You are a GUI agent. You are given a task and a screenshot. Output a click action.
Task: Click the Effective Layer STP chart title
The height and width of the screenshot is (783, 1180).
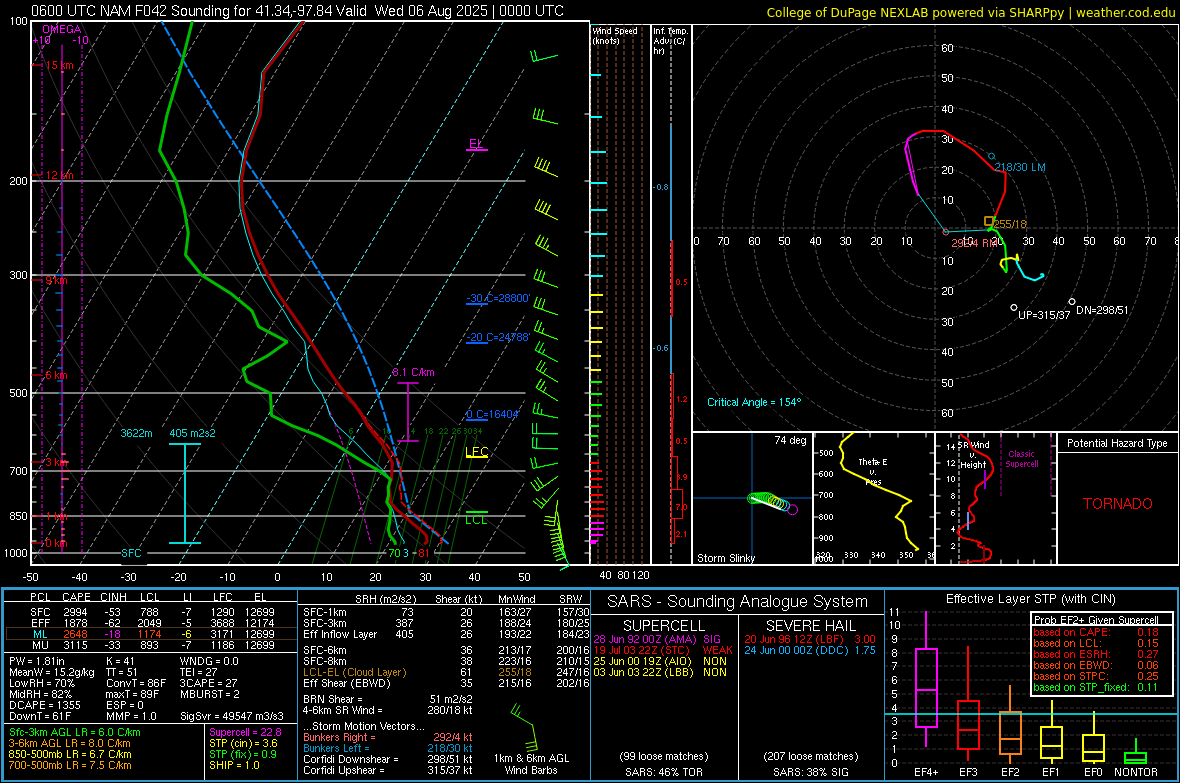pyautogui.click(x=1030, y=599)
